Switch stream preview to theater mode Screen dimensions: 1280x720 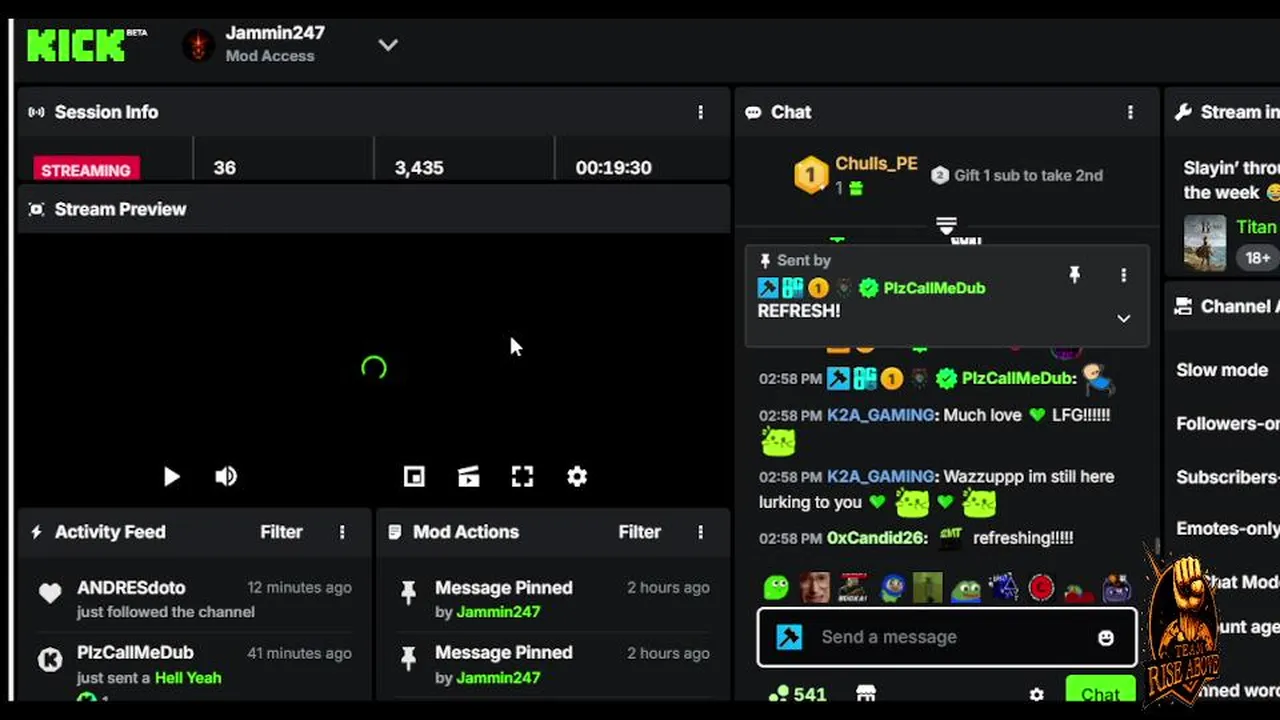click(468, 477)
